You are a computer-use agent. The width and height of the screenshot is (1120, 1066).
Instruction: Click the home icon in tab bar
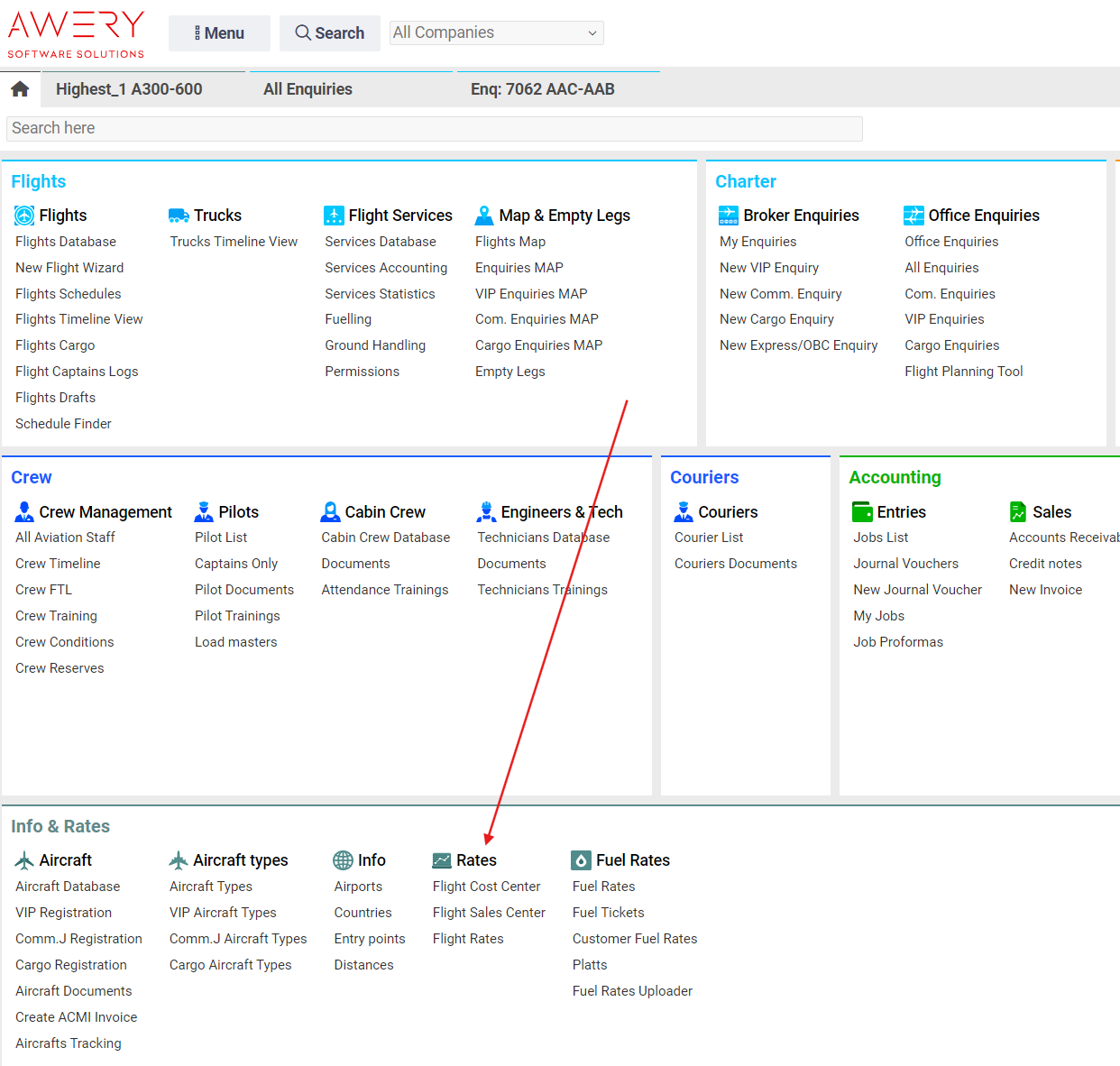(x=20, y=89)
